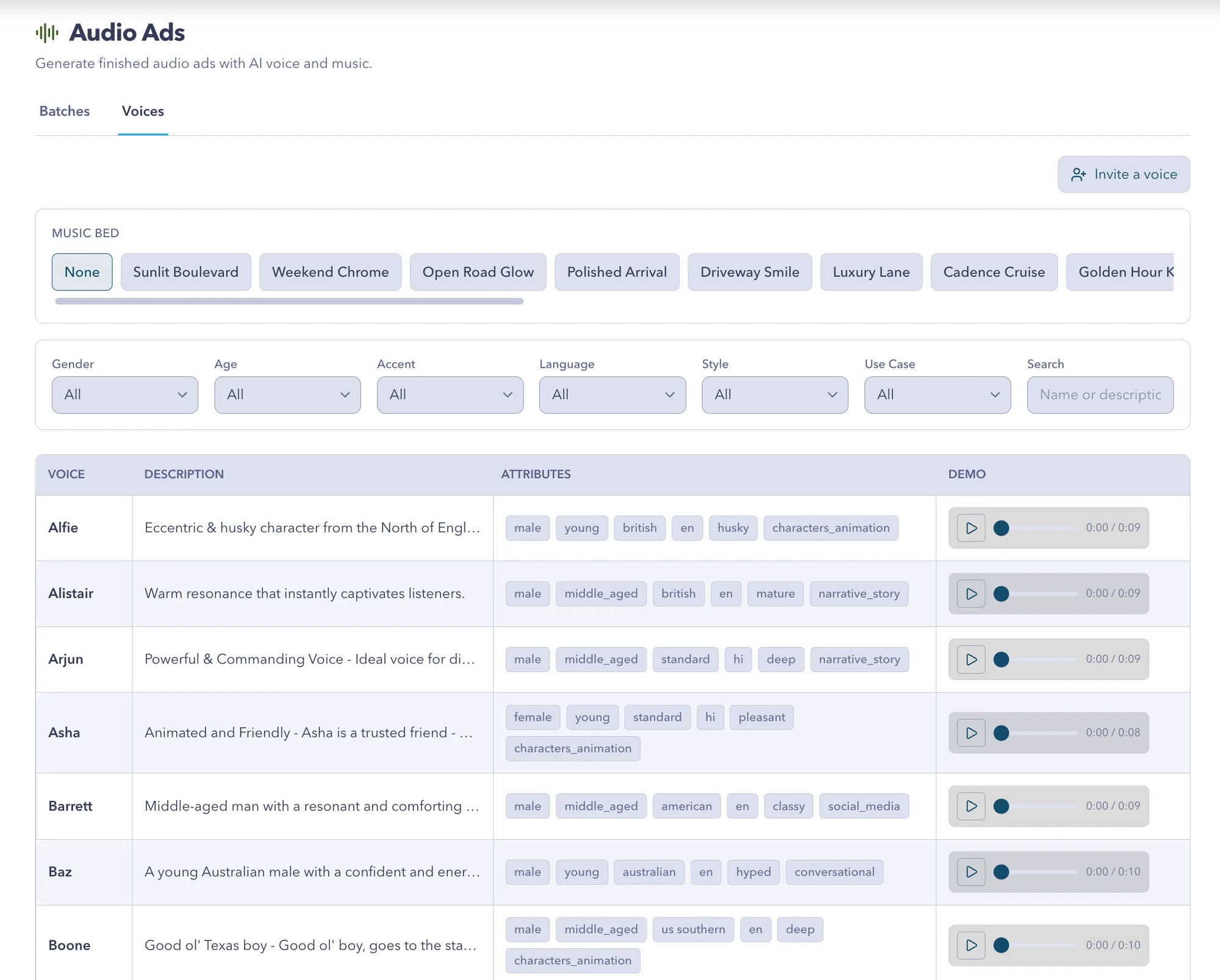This screenshot has height=980, width=1220.
Task: Click the music bed horizontal scrollbar
Action: (289, 301)
